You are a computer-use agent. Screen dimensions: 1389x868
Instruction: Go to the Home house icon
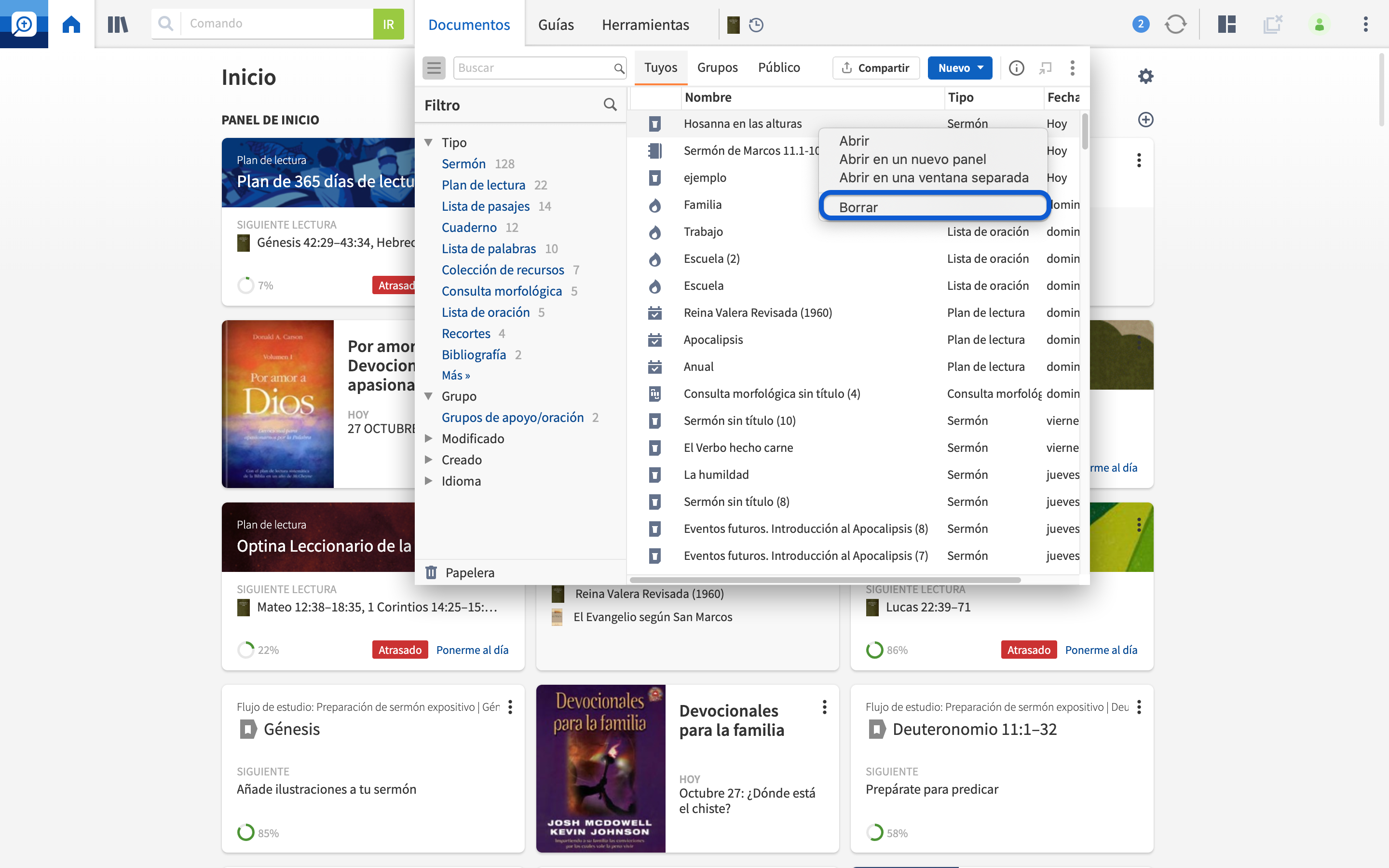coord(71,24)
